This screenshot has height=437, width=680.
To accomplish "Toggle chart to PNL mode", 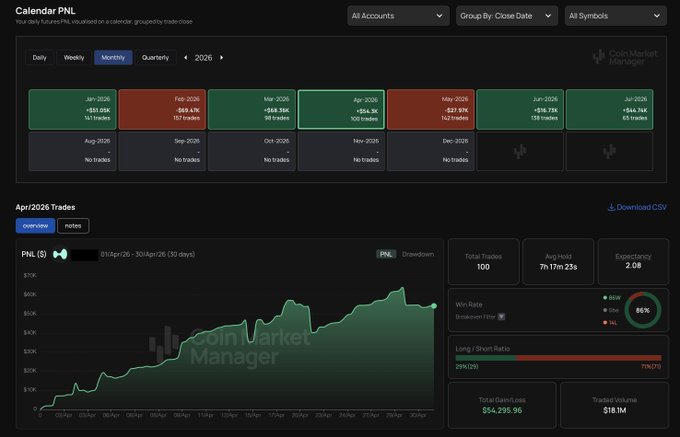I will pos(386,254).
